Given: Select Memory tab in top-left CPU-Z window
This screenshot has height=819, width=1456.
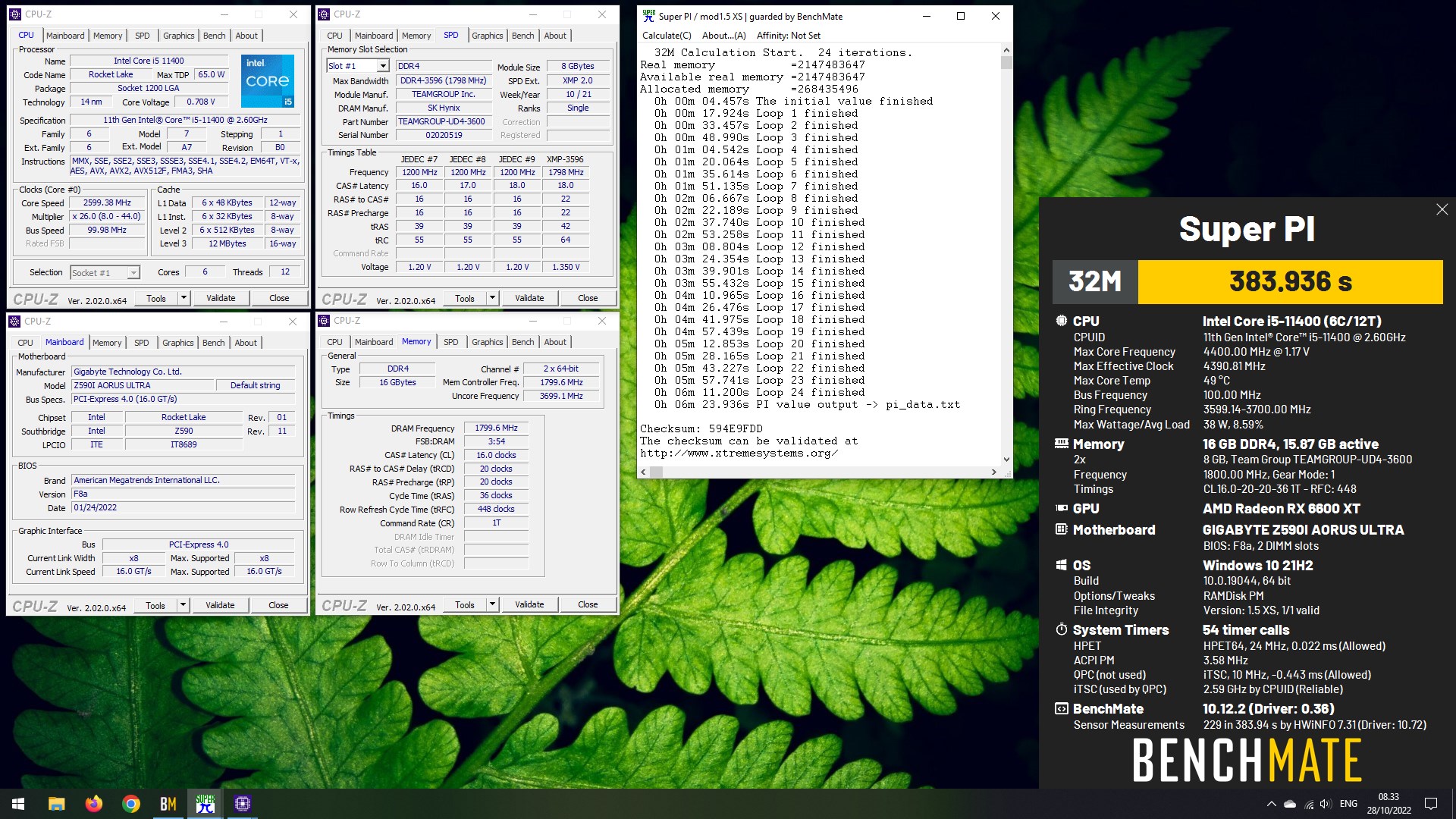Looking at the screenshot, I should click(x=107, y=36).
